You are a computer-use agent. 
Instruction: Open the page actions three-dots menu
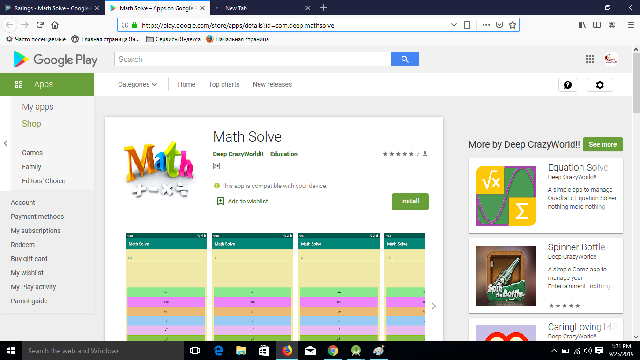coord(486,25)
